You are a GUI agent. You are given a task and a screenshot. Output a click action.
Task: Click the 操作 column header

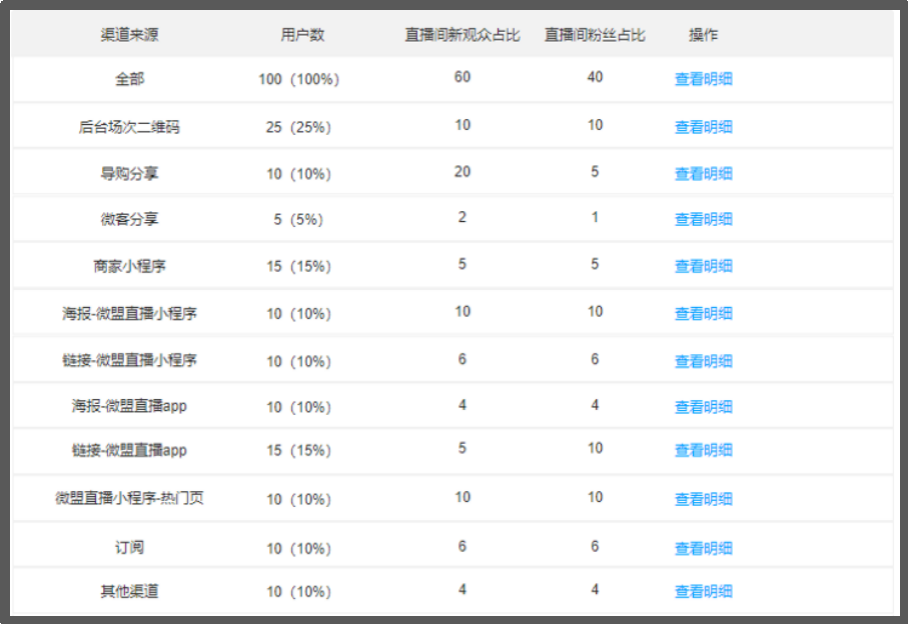tap(703, 35)
